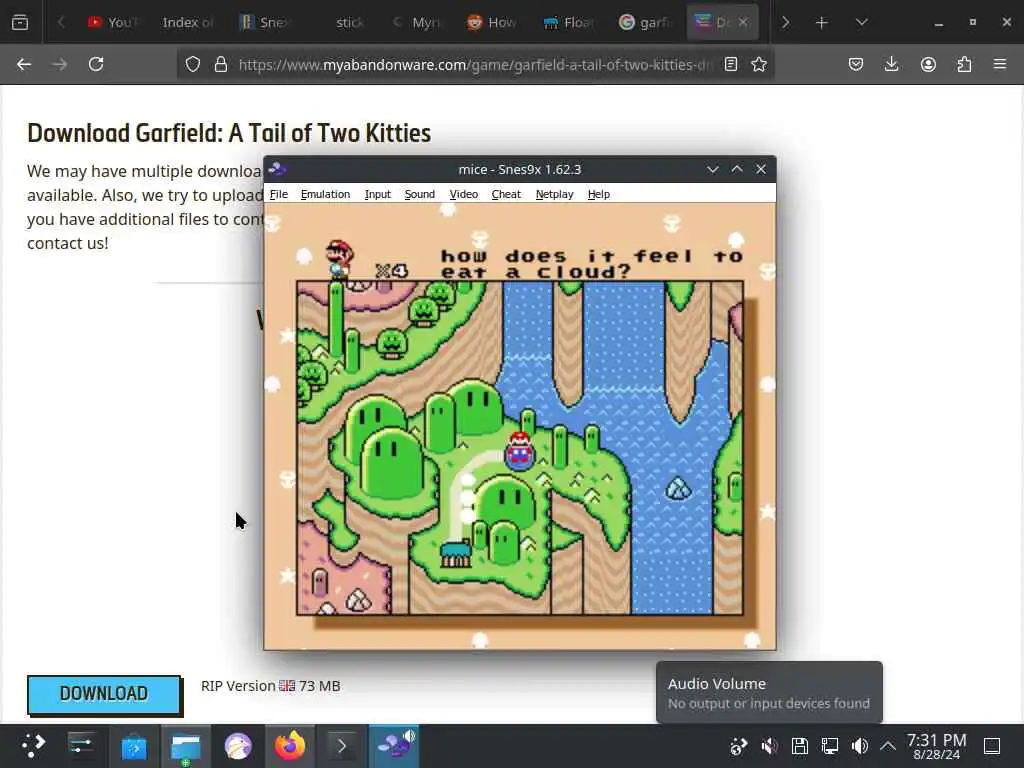1024x768 pixels.
Task: Click the URL address bar field
Action: [x=475, y=64]
